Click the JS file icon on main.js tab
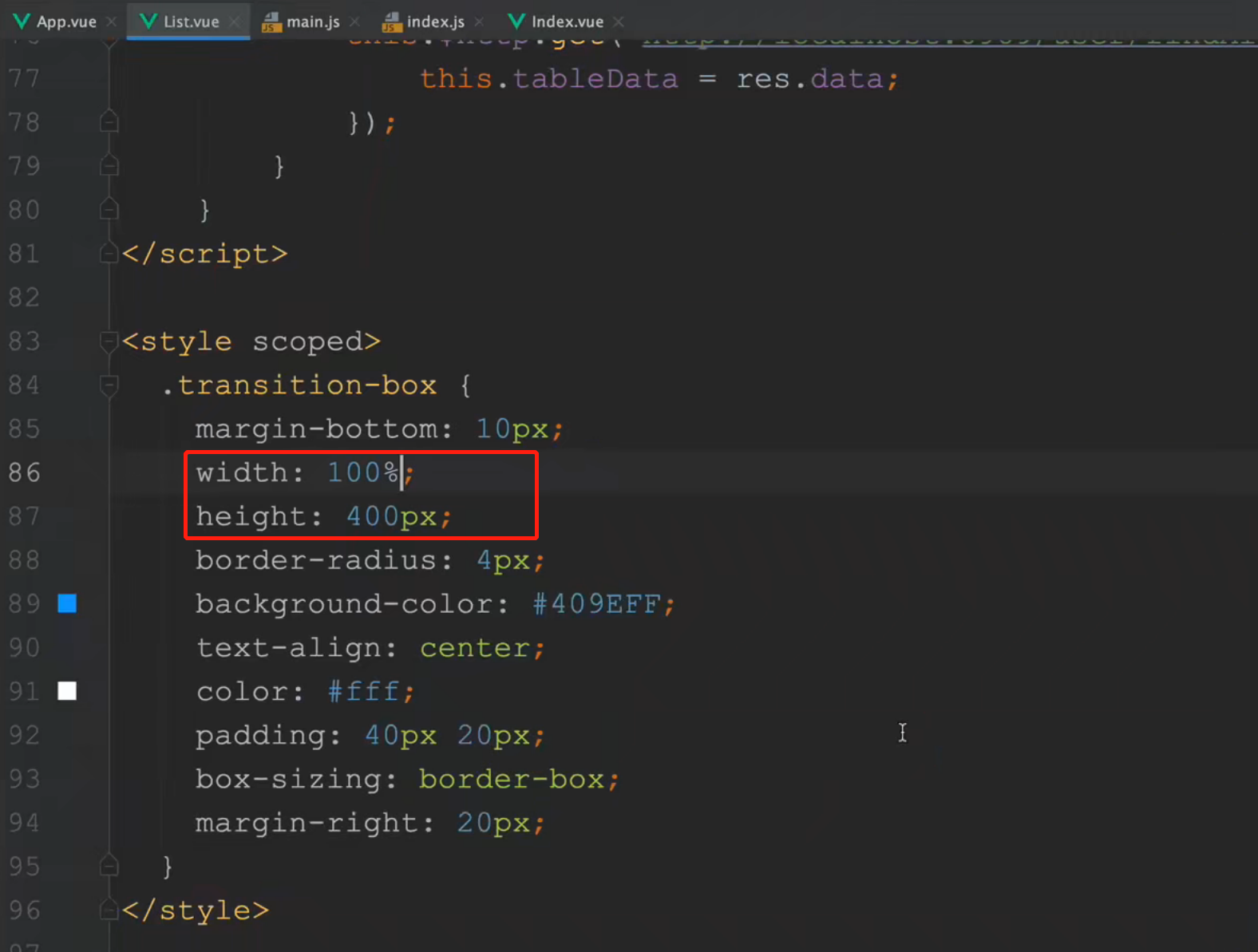Viewport: 1258px width, 952px height. 272,22
